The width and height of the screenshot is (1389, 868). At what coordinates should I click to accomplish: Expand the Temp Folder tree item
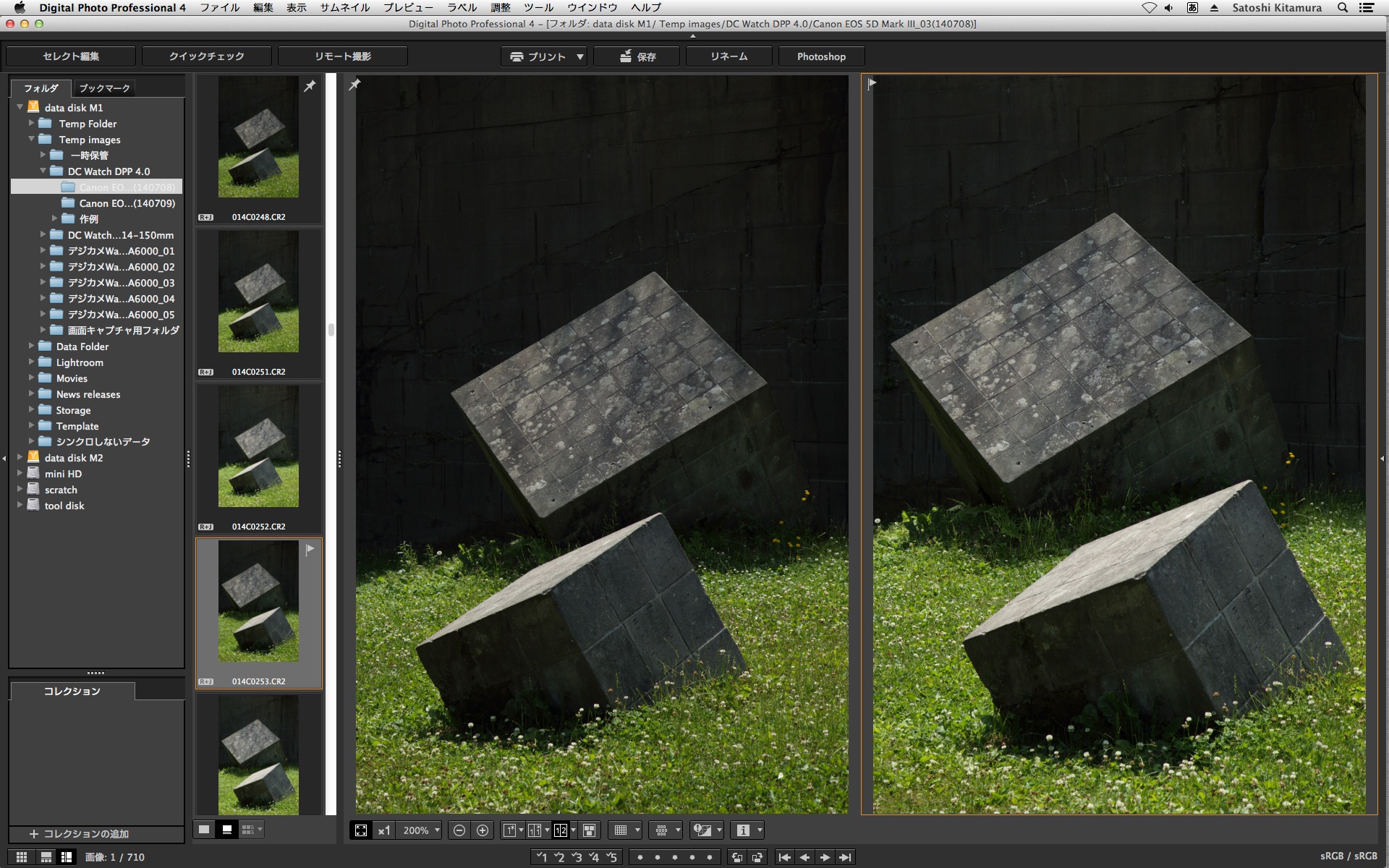pyautogui.click(x=32, y=124)
